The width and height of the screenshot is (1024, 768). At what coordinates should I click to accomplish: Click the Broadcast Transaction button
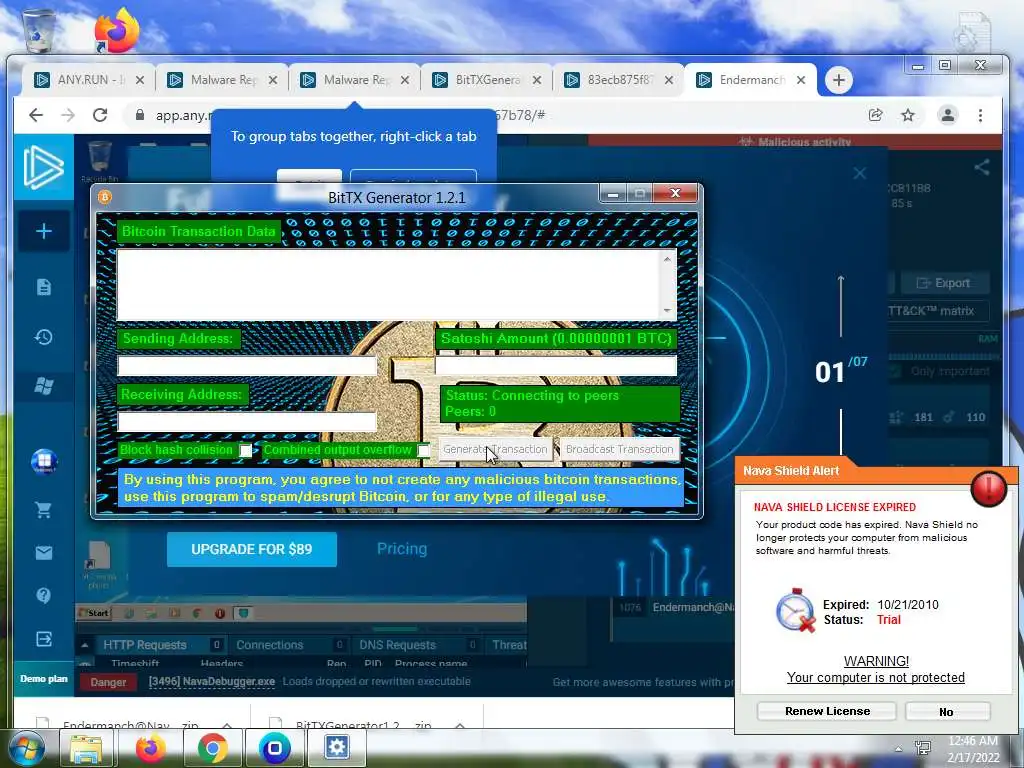click(619, 449)
